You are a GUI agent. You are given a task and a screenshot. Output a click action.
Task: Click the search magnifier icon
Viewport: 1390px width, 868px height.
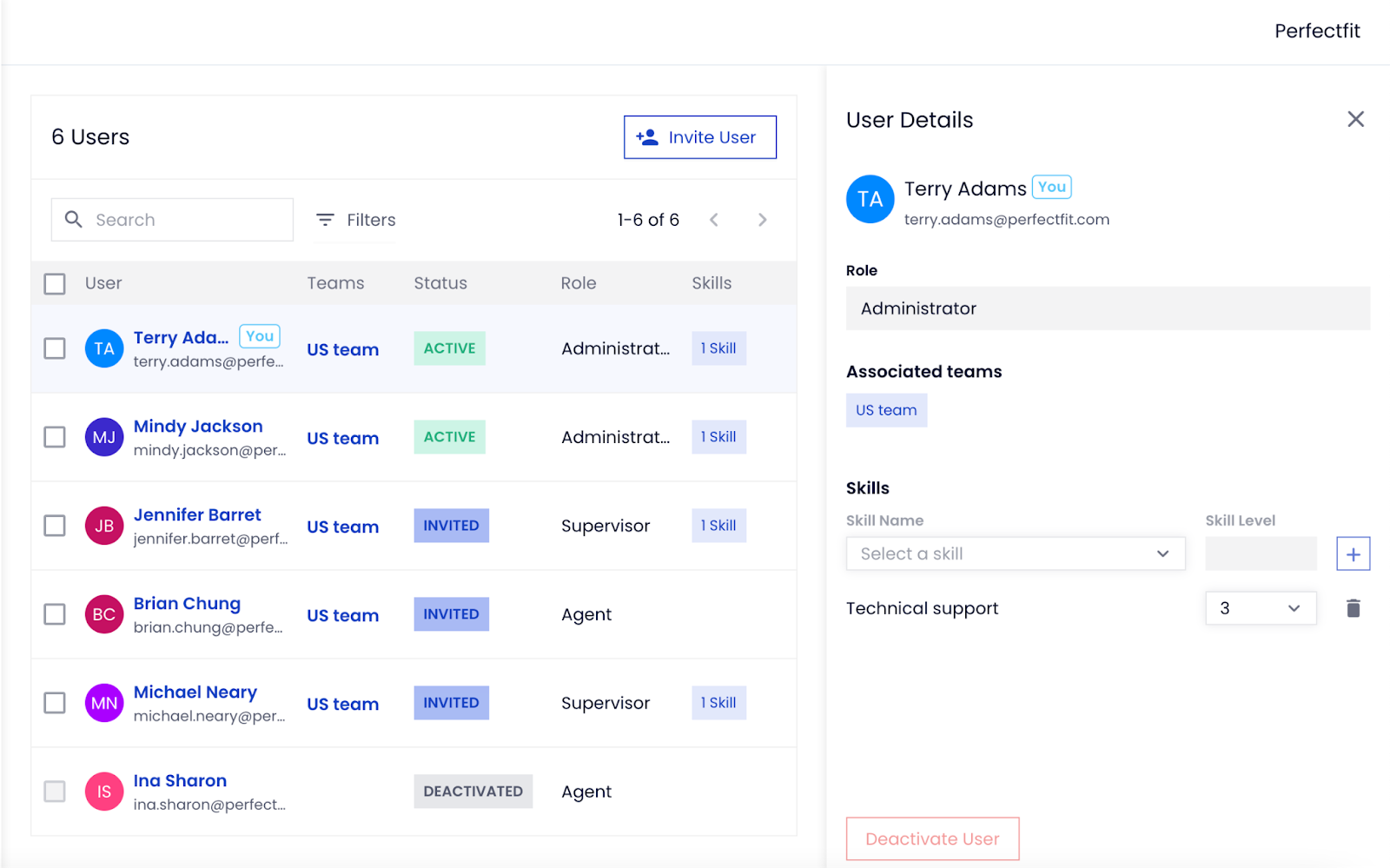(x=74, y=220)
